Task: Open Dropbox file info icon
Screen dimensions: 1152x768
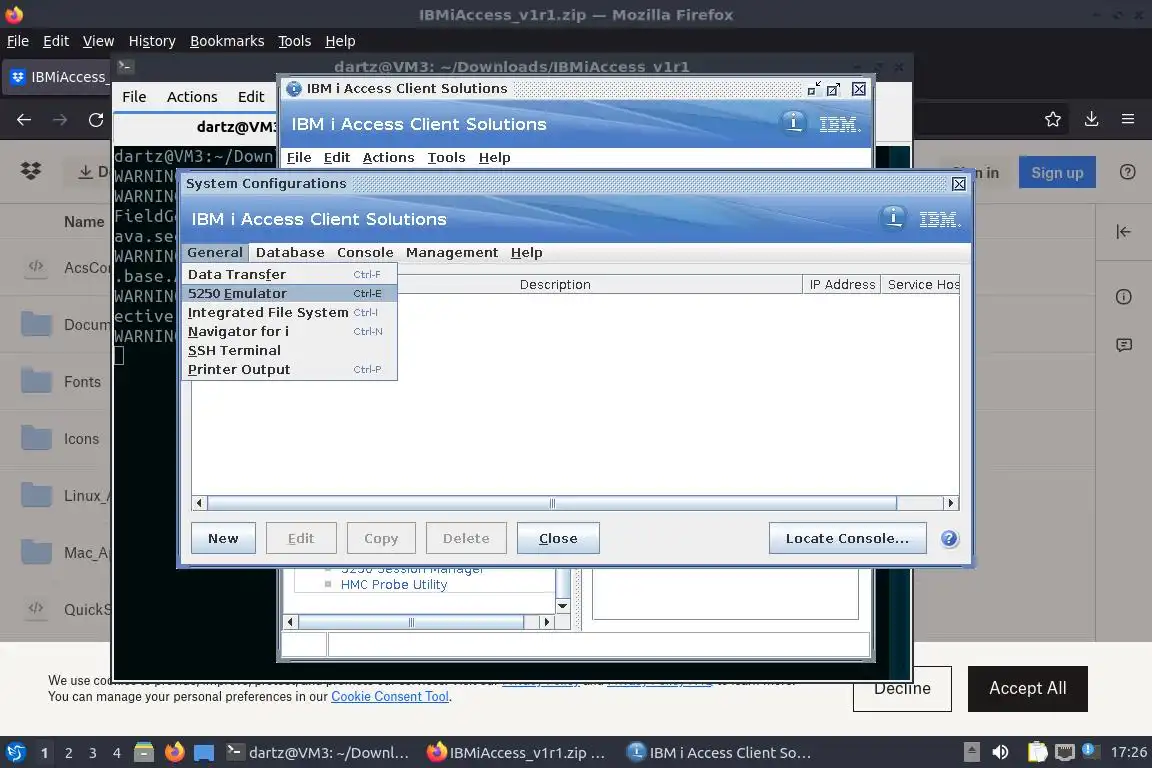Action: 1123,297
